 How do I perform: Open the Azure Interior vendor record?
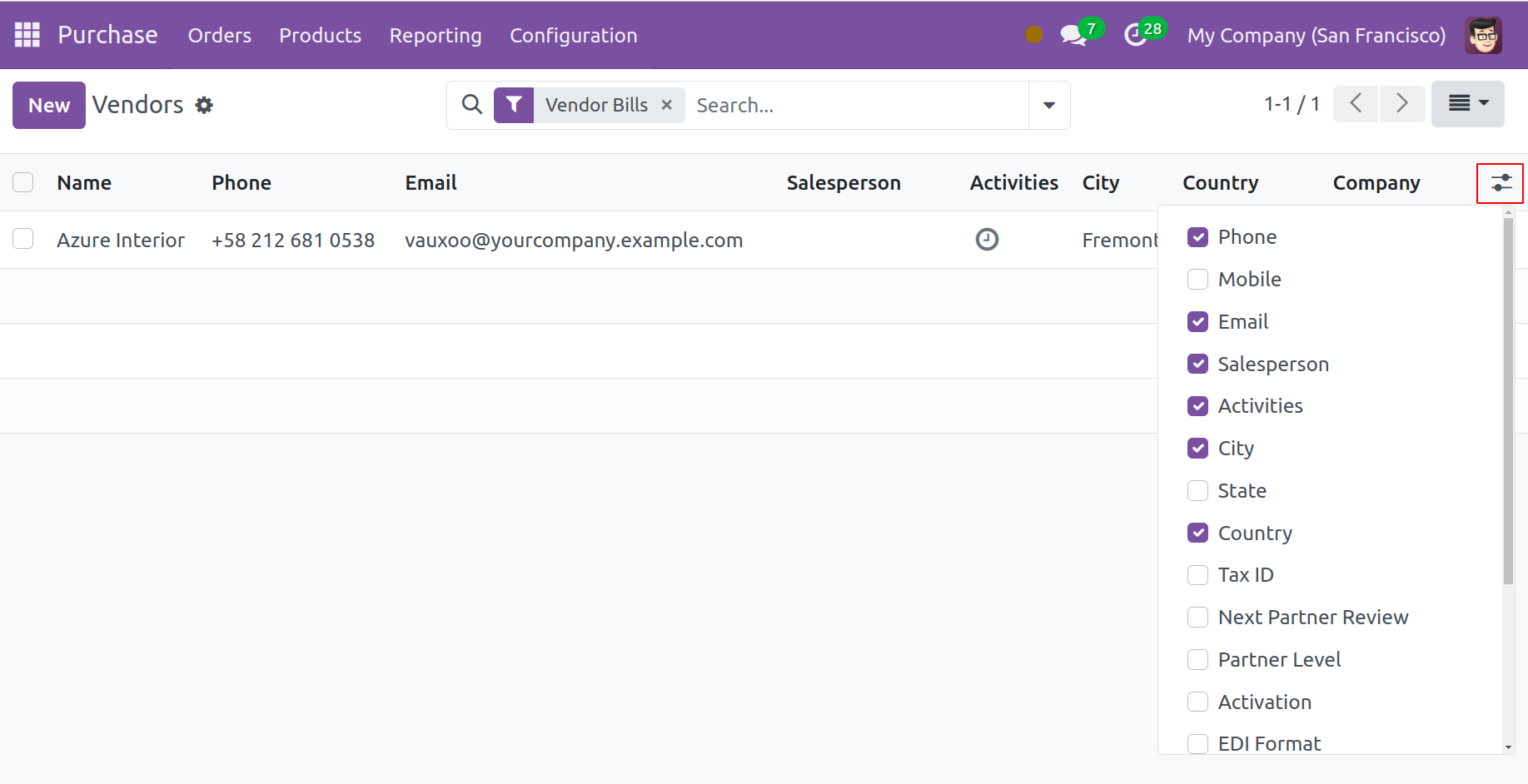coord(121,240)
